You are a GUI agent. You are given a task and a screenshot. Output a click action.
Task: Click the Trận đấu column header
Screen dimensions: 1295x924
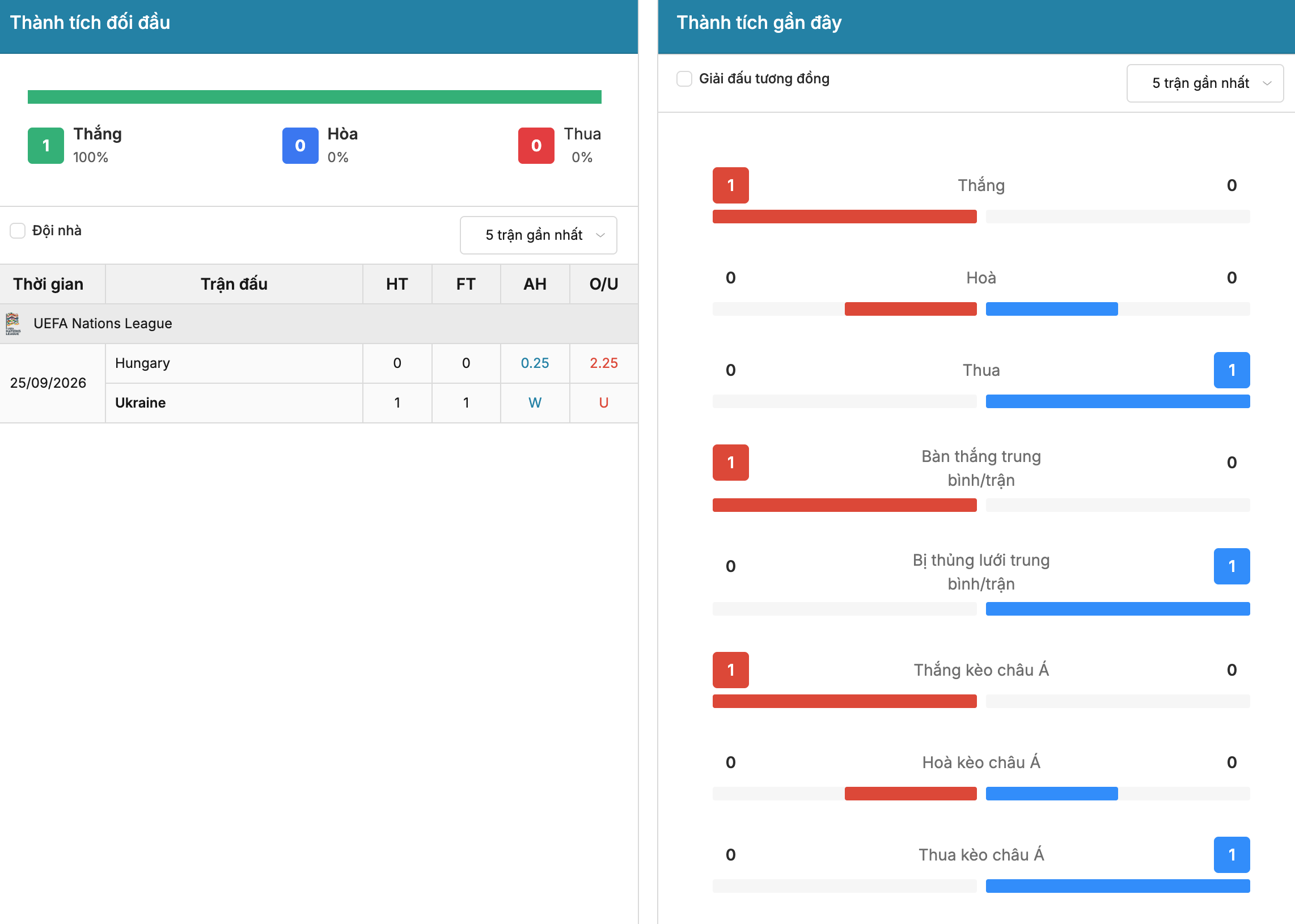point(234,284)
